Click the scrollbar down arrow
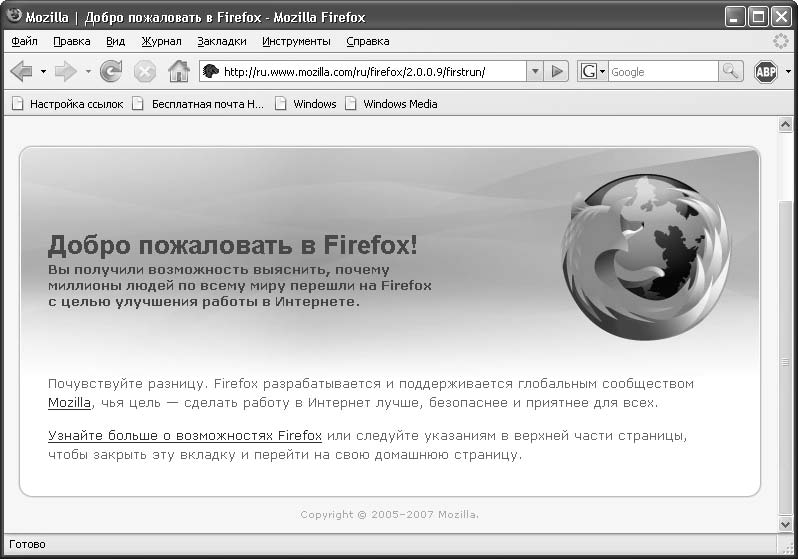This screenshot has height=559, width=798. [x=785, y=524]
